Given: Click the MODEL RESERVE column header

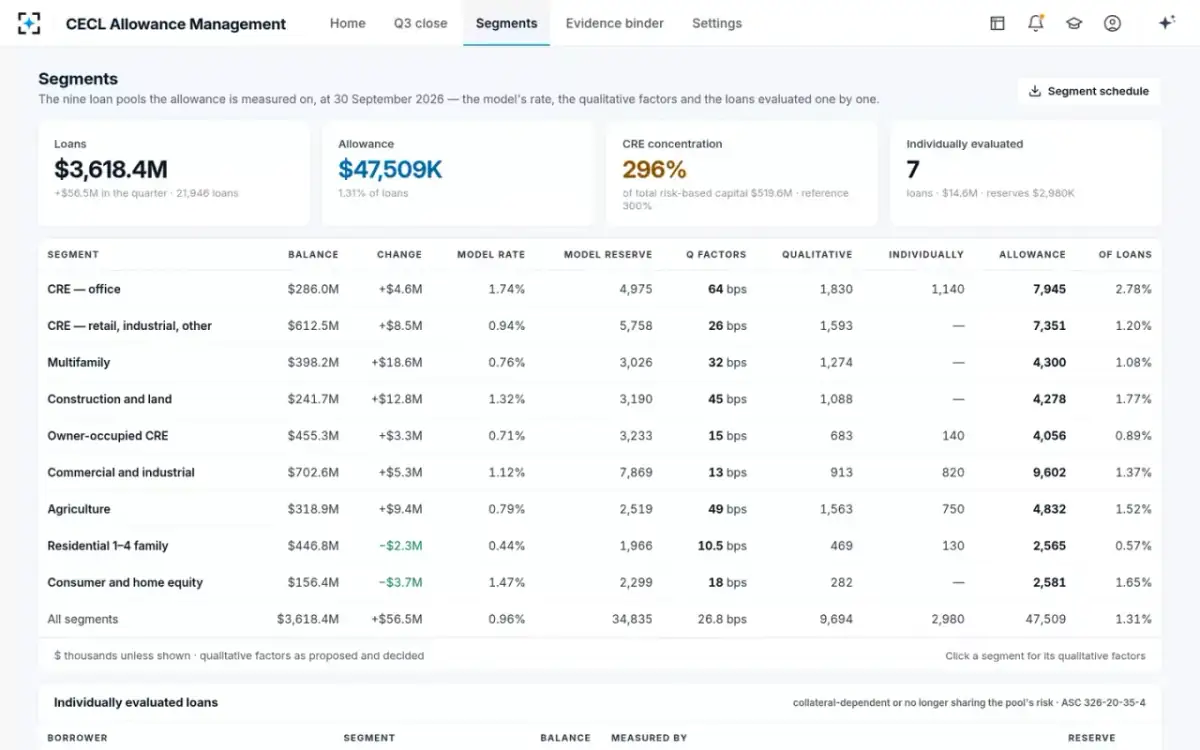Looking at the screenshot, I should pyautogui.click(x=608, y=255).
